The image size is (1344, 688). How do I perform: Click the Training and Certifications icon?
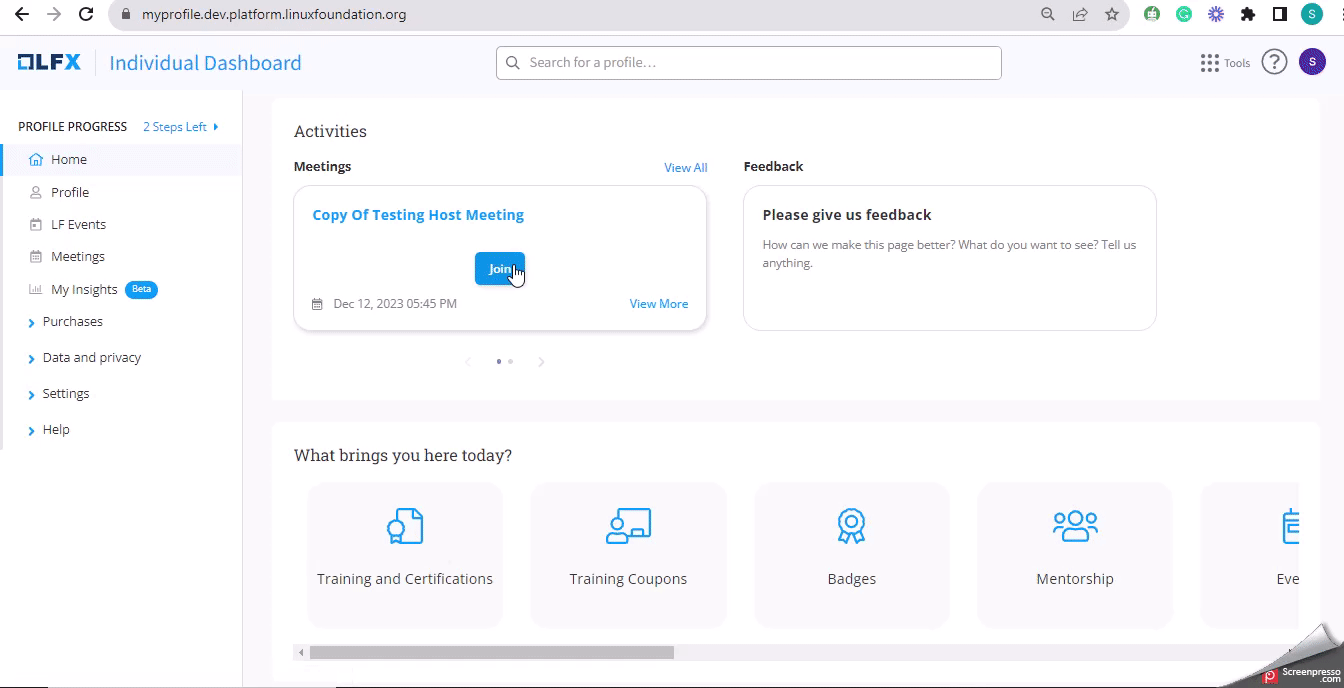pos(405,526)
